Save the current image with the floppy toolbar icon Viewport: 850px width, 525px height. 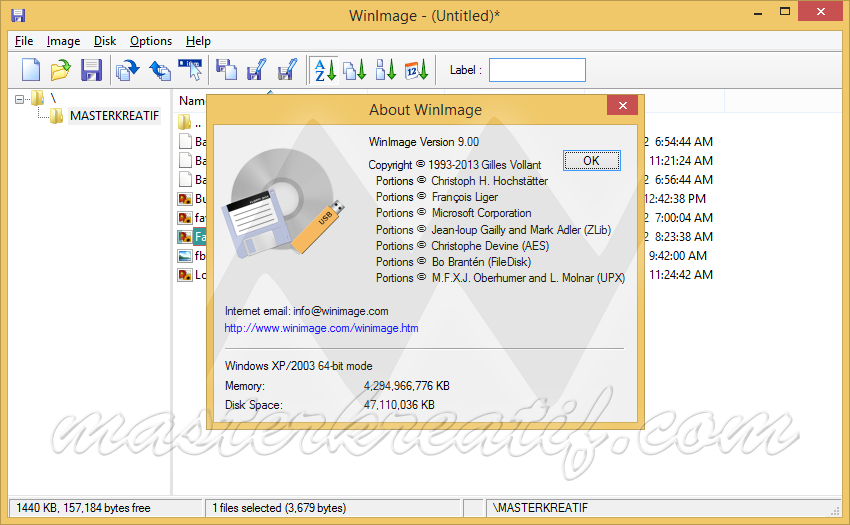[91, 70]
